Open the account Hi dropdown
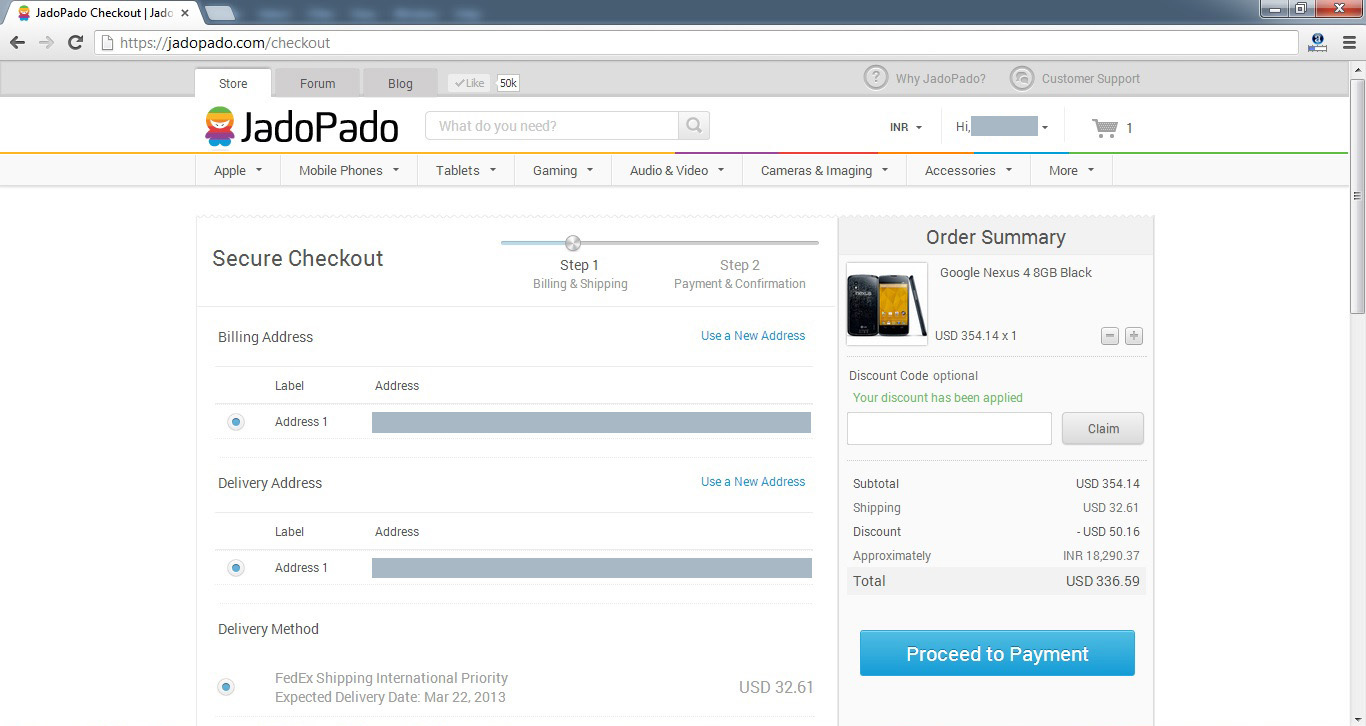Viewport: 1366px width, 726px height. [x=1002, y=127]
